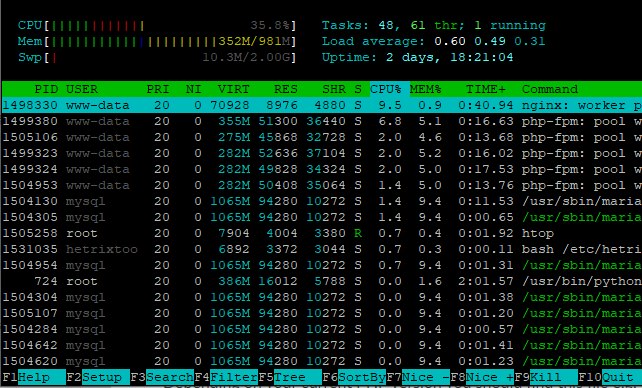Click TIME+ value 2:01.57
642x388 pixels.
tap(486, 281)
